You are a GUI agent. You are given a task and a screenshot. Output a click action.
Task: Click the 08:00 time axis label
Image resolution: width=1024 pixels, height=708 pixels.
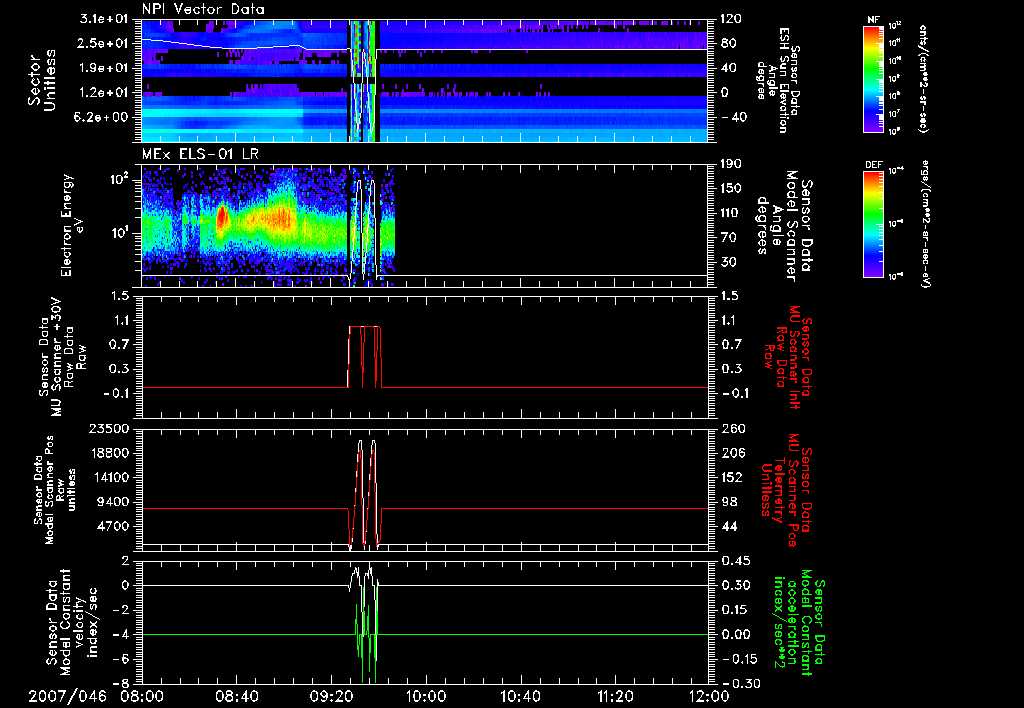tap(142, 696)
